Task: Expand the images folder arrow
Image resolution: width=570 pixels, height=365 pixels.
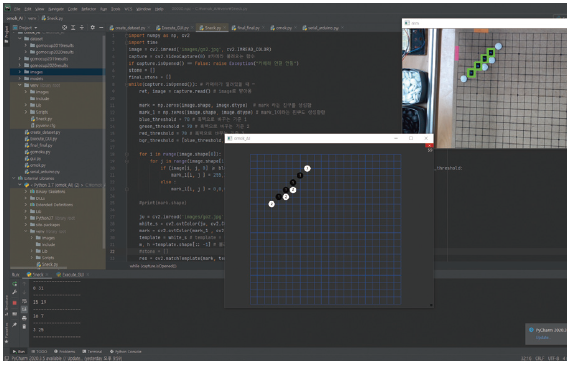Action: (20, 72)
